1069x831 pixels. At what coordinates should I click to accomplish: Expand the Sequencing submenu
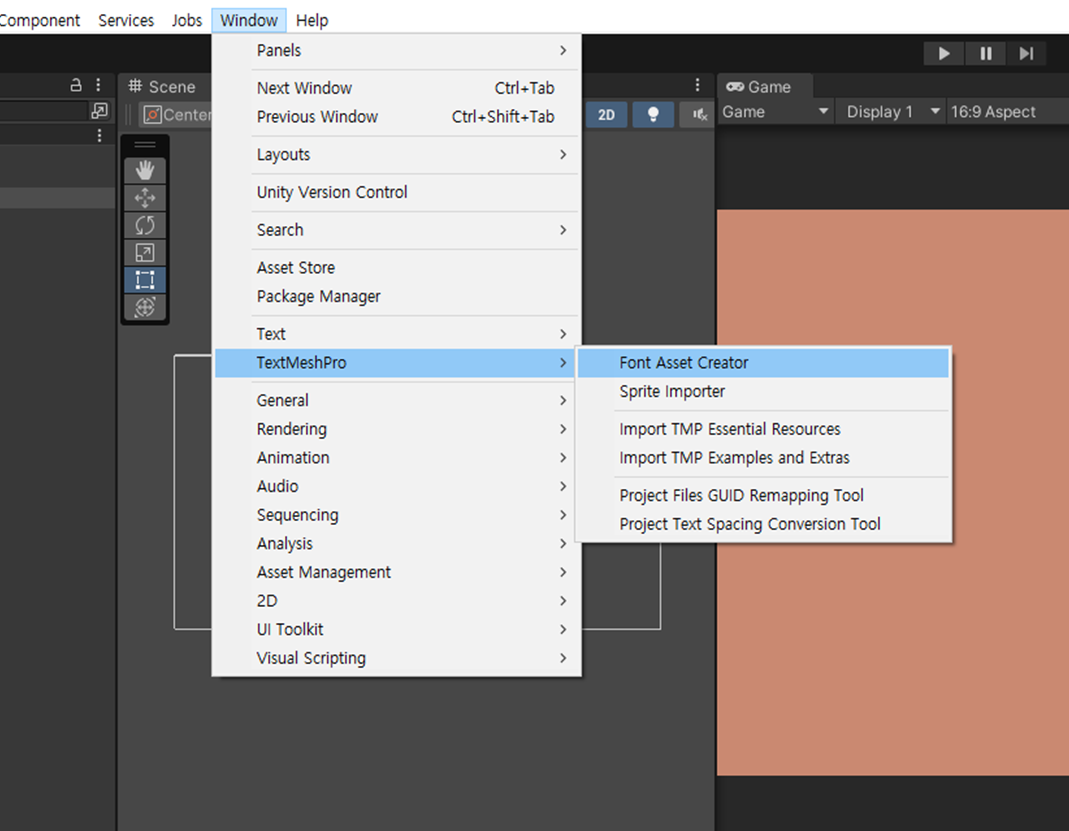coord(397,515)
